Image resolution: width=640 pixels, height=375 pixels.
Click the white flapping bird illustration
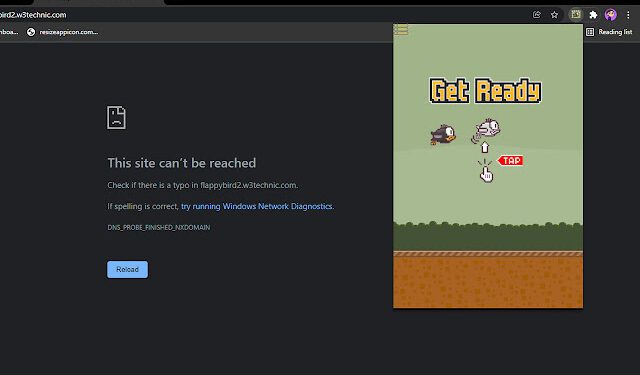pos(487,130)
